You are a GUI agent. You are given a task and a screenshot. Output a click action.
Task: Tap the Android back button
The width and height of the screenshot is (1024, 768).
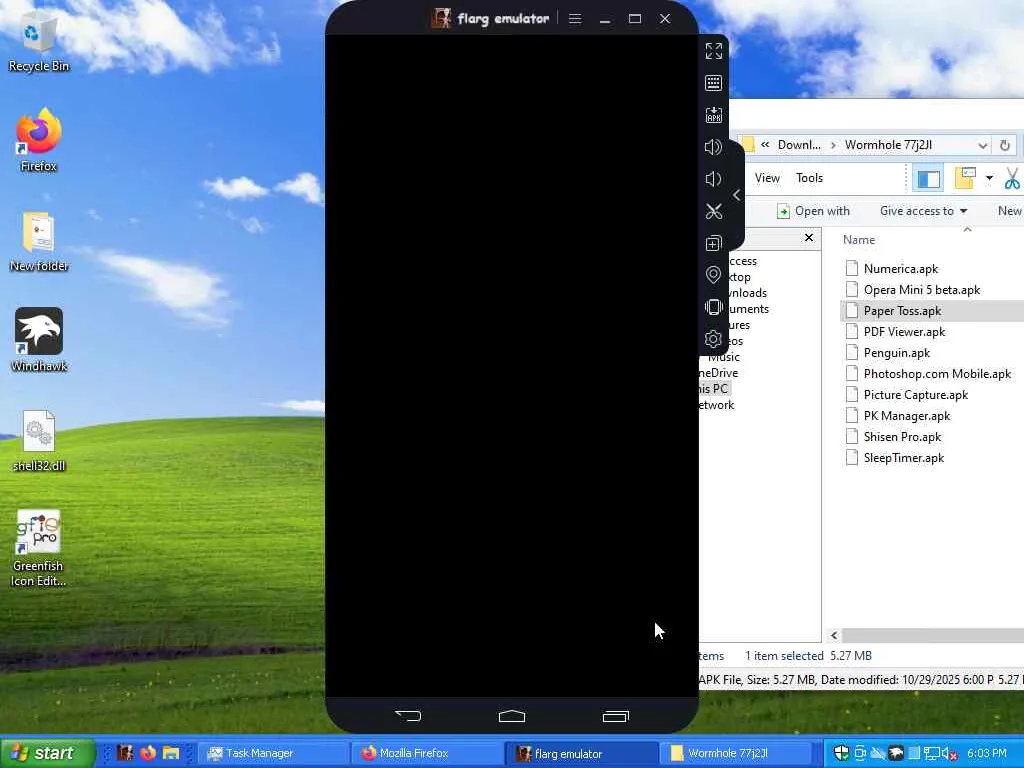coord(408,716)
